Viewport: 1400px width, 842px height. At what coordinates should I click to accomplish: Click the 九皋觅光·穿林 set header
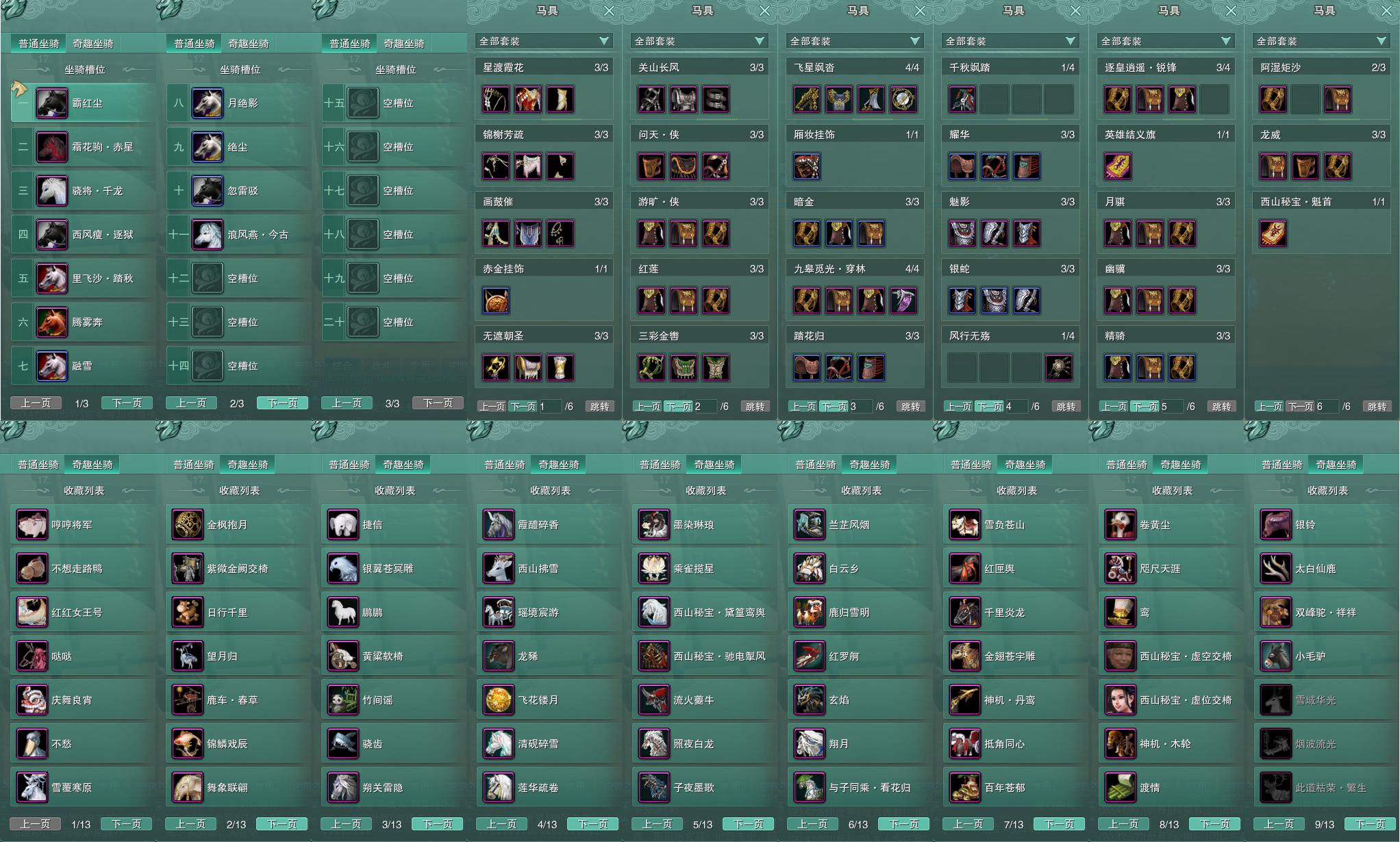coord(855,269)
